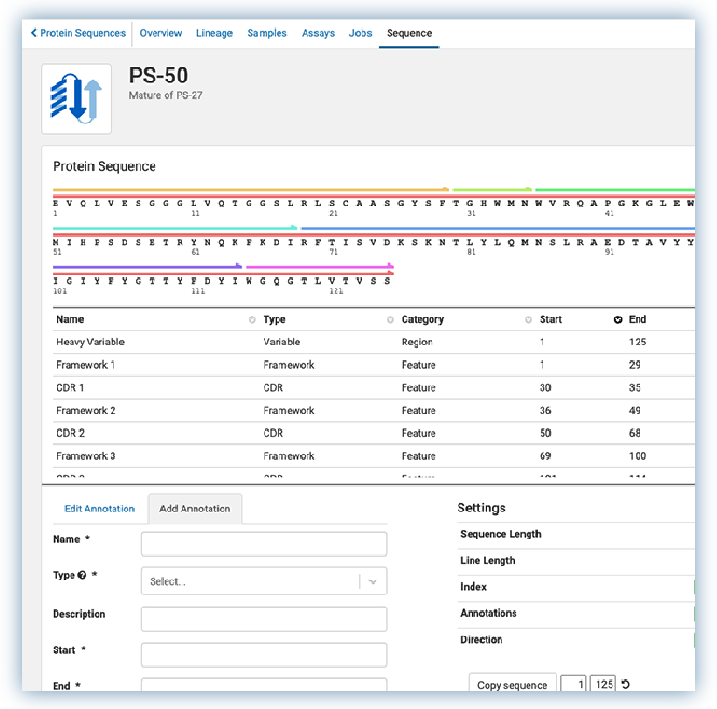Click the Heavy Variable end value 125

click(637, 342)
